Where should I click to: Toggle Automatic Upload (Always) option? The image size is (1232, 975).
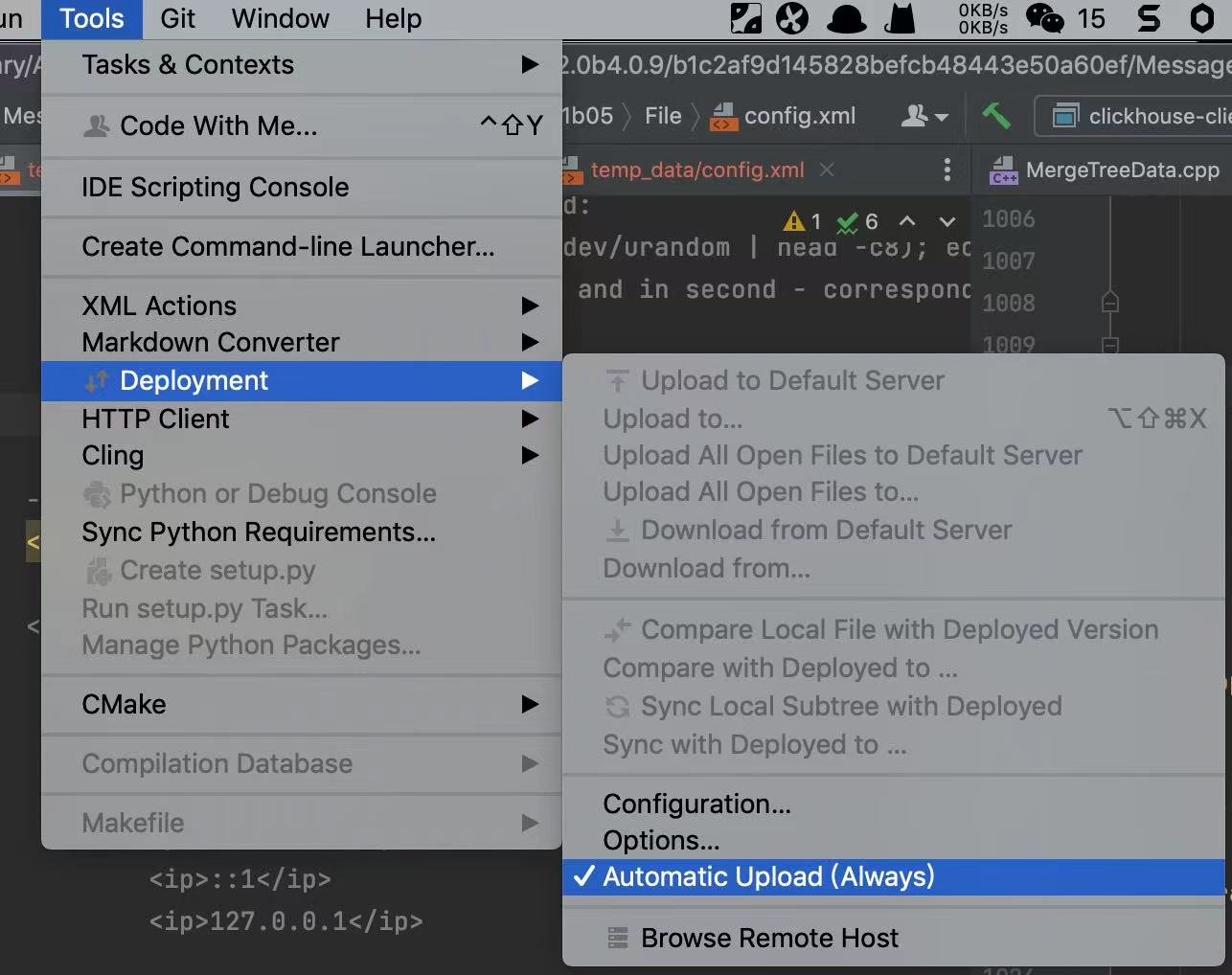(x=767, y=876)
